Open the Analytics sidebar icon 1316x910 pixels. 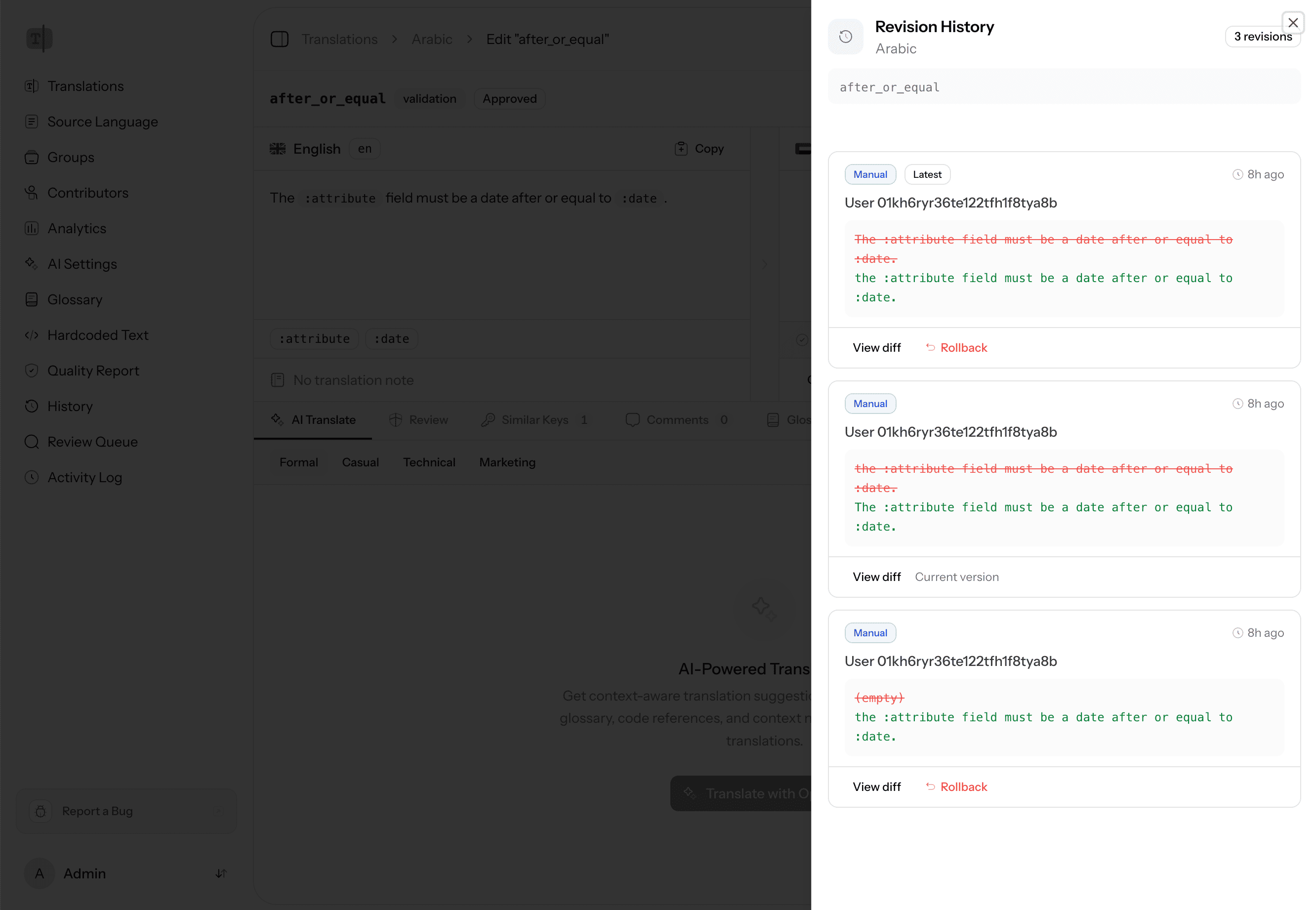click(x=32, y=229)
